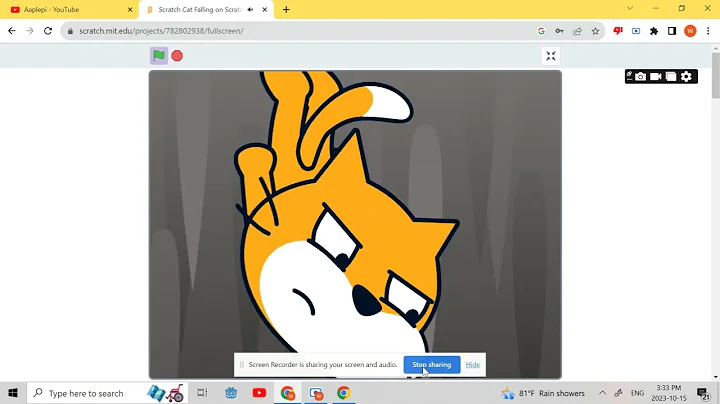720x404 pixels.
Task: Open the red thumbs-down extension
Action: point(618,31)
